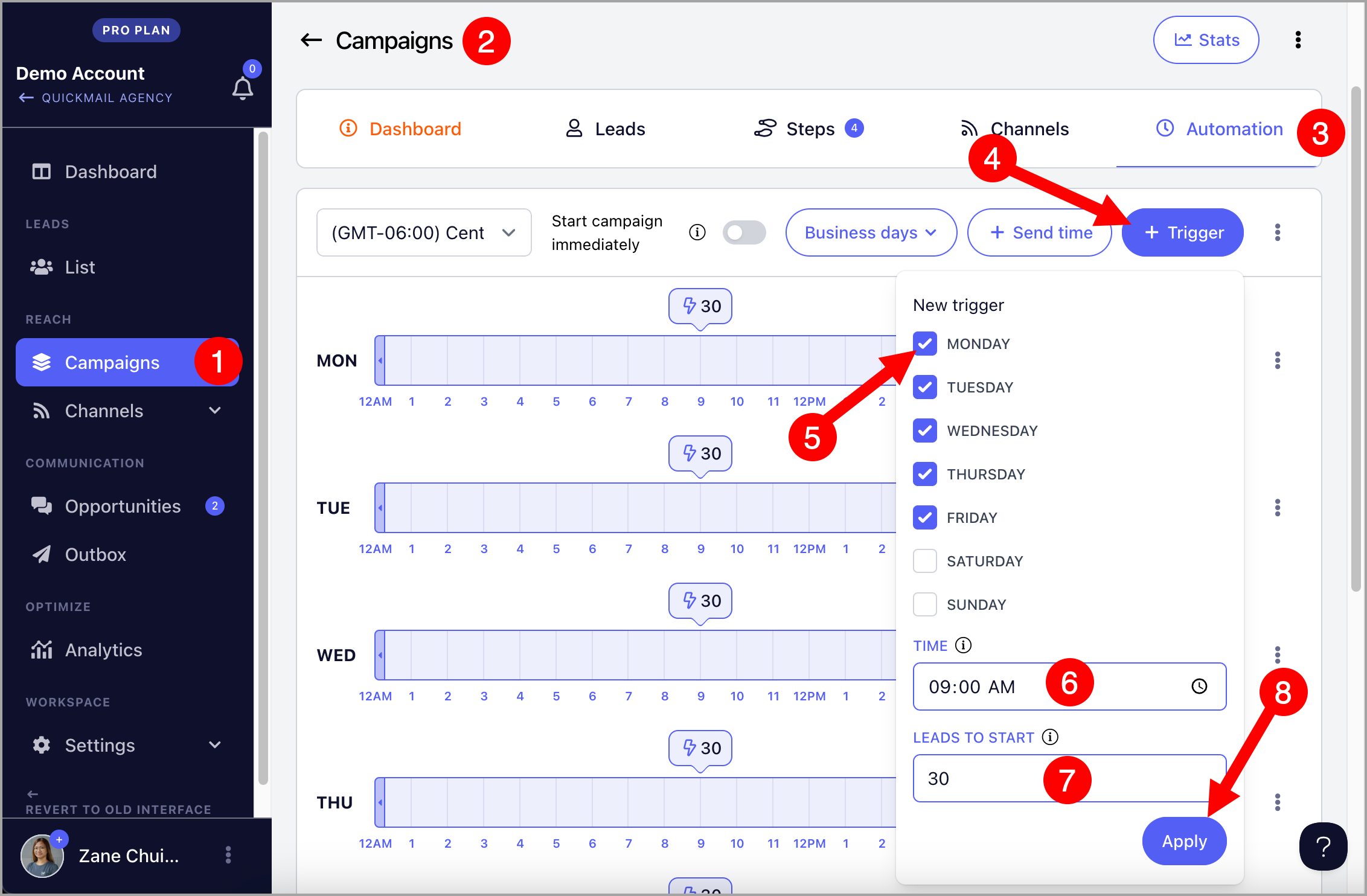Click the Tuesday schedule left handle
Viewport: 1367px width, 896px height.
(x=380, y=508)
